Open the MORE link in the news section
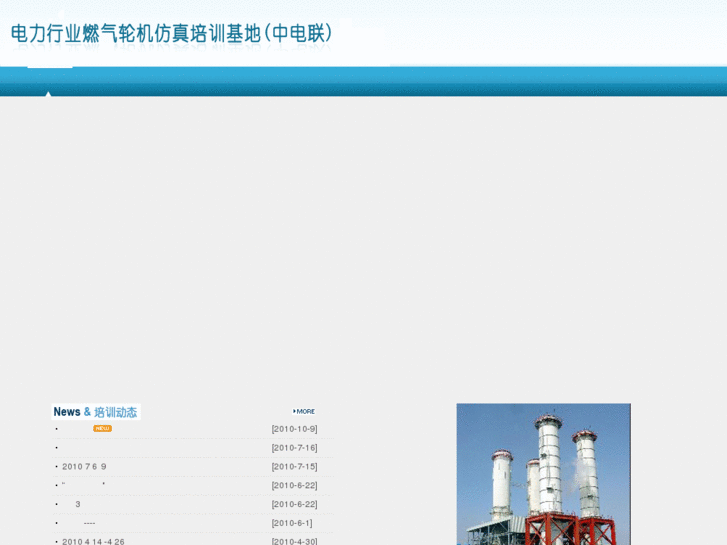 (x=304, y=411)
